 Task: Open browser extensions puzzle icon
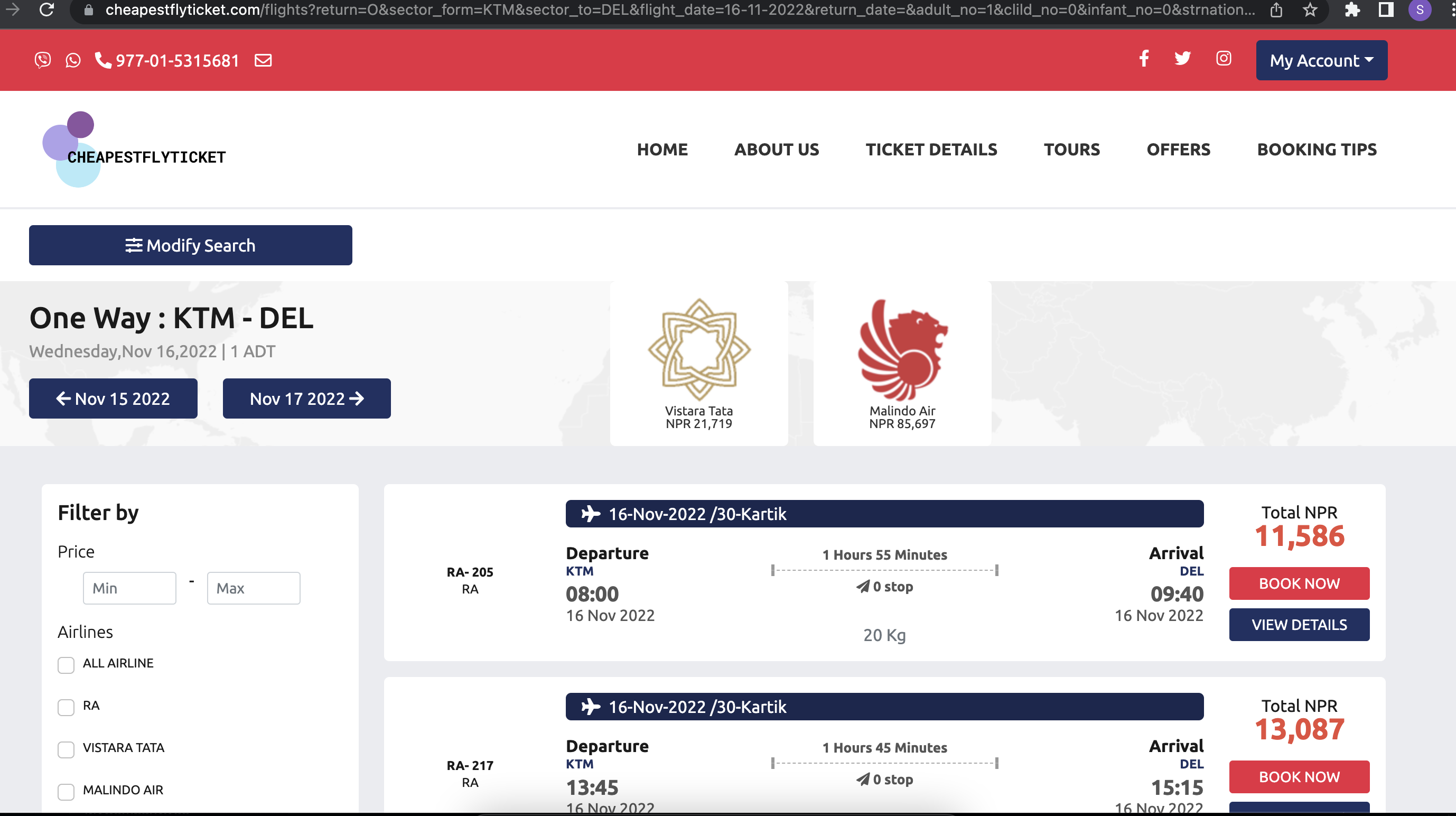tap(1351, 10)
